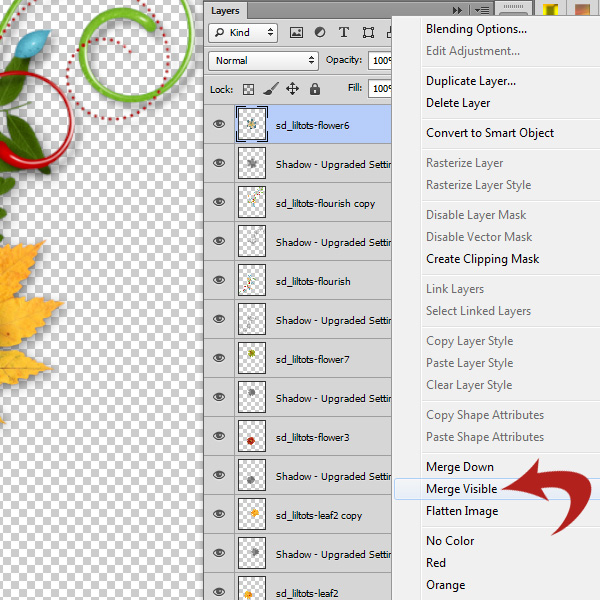
Task: Click the sd_liltots-flower6 layer thumbnail
Action: click(252, 124)
